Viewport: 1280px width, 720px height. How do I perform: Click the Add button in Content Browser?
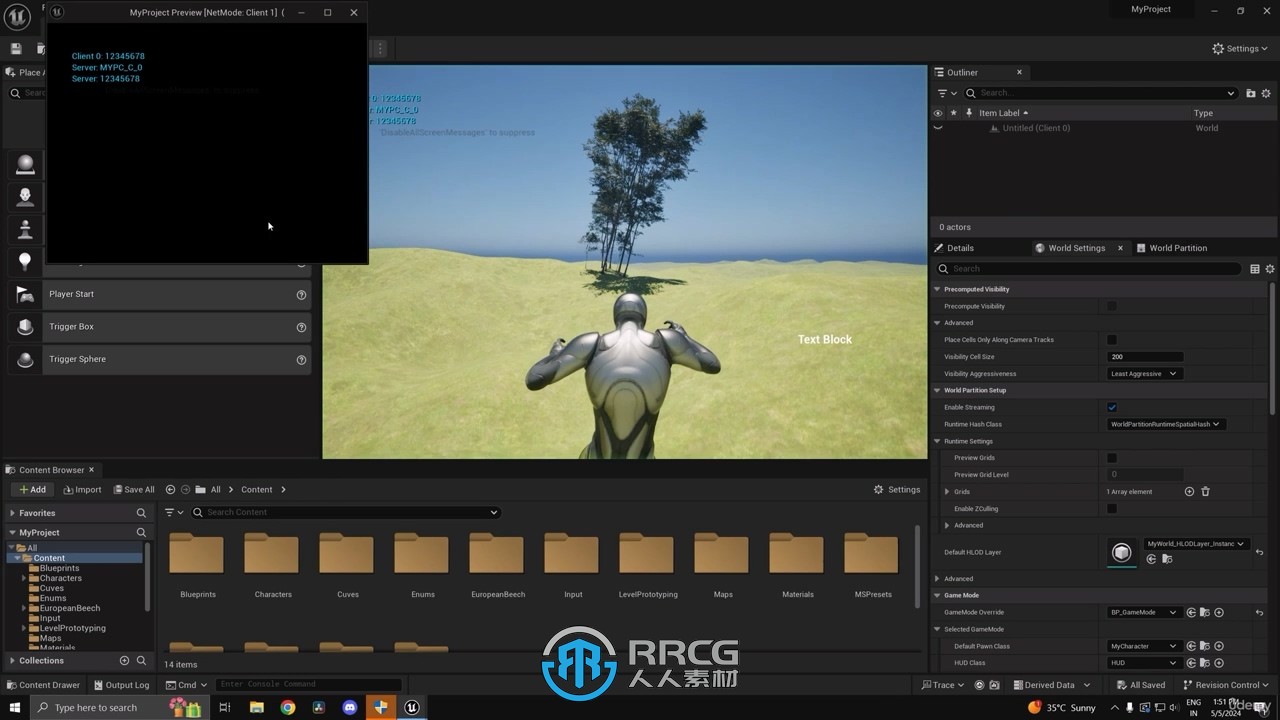click(x=32, y=490)
